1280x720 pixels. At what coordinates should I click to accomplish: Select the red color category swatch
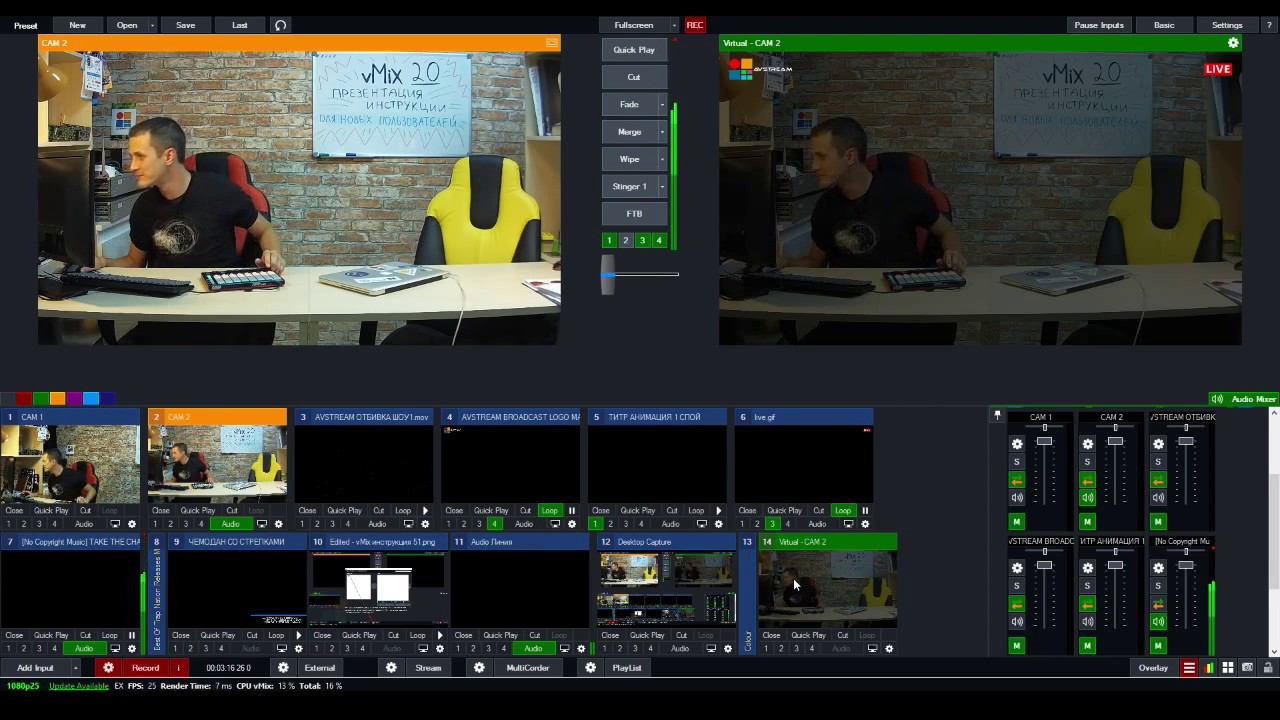[x=23, y=399]
